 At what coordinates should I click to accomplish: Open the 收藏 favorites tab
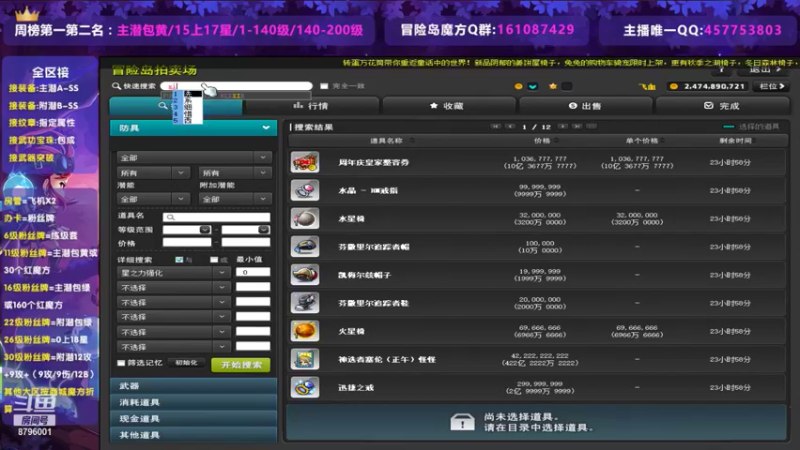click(447, 106)
